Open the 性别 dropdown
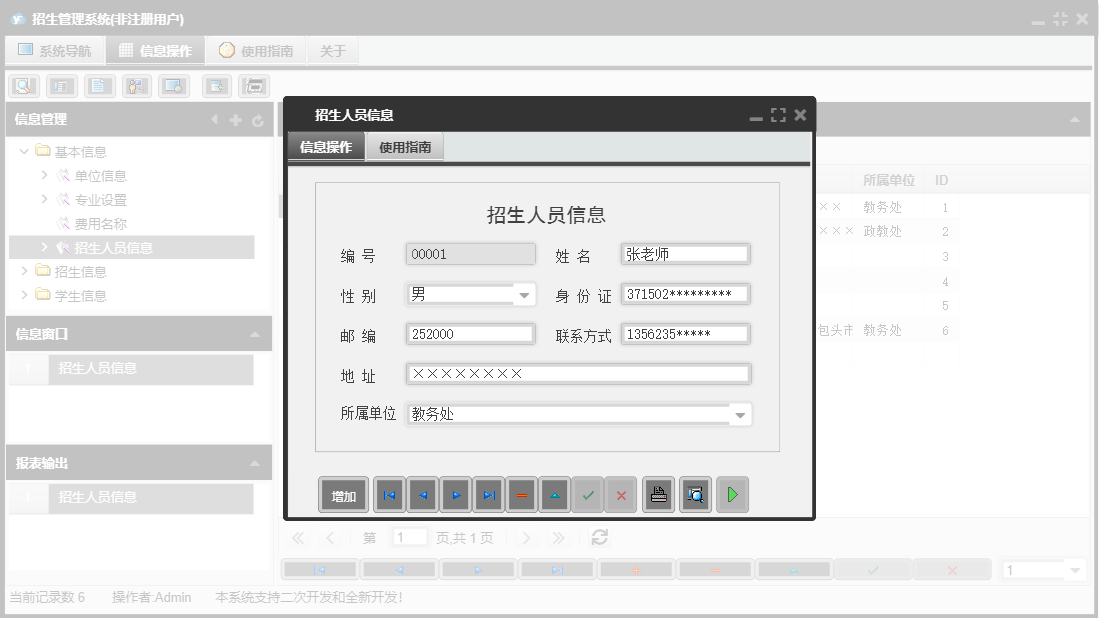The height and width of the screenshot is (618, 1099). [x=524, y=294]
